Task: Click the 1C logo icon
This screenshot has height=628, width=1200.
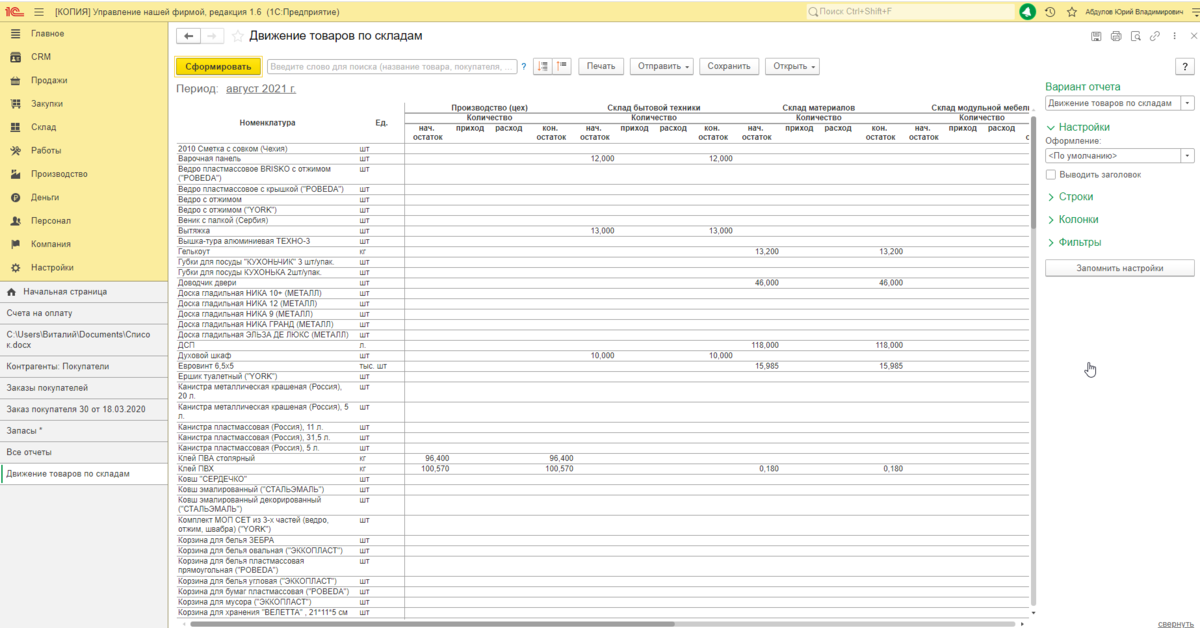Action: [x=14, y=11]
